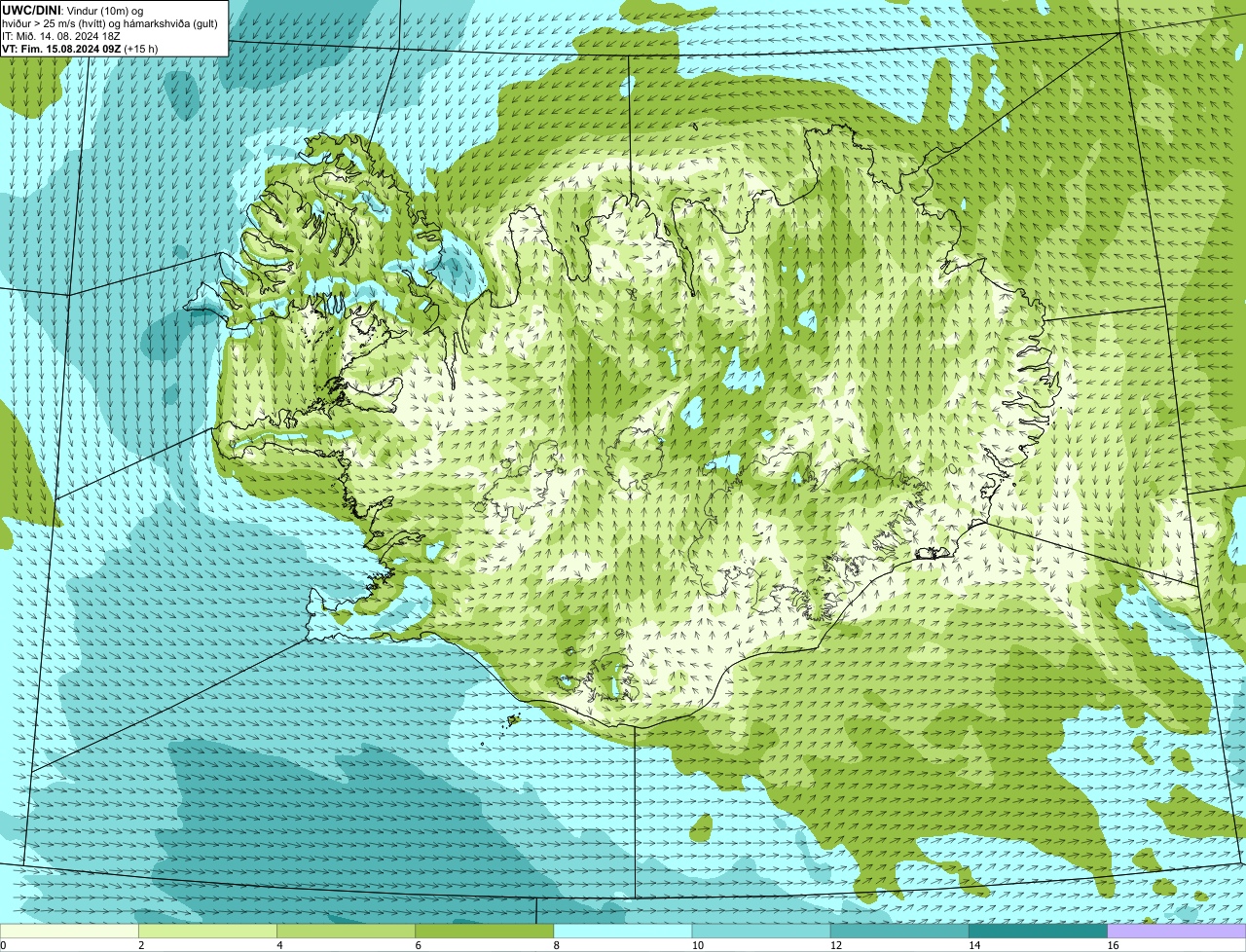Click the 'UWC/DINI: Vindur (10m) og' title line
The width and height of the screenshot is (1246, 952).
pyautogui.click(x=72, y=10)
